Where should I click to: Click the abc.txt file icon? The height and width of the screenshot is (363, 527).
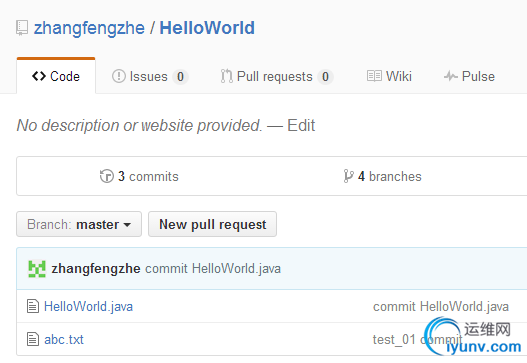coord(33,339)
